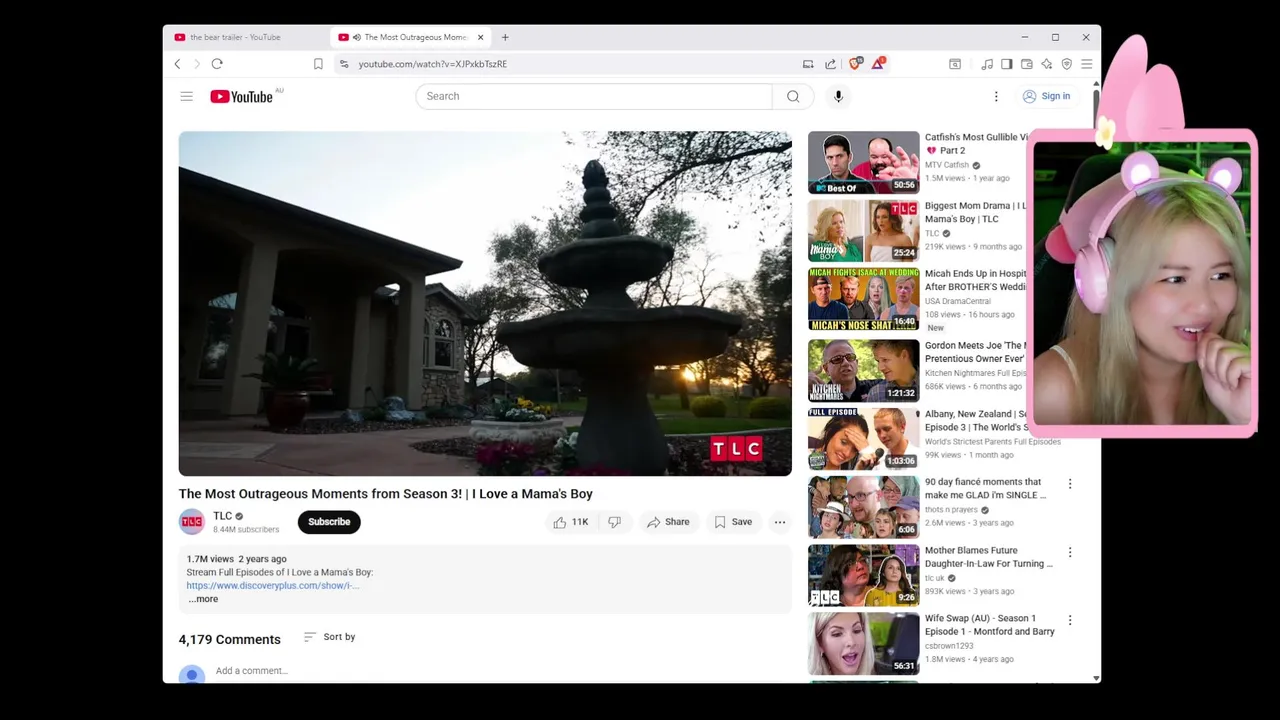Open Mother Blames Future Daughter-In-Law thumbnail

(x=863, y=574)
